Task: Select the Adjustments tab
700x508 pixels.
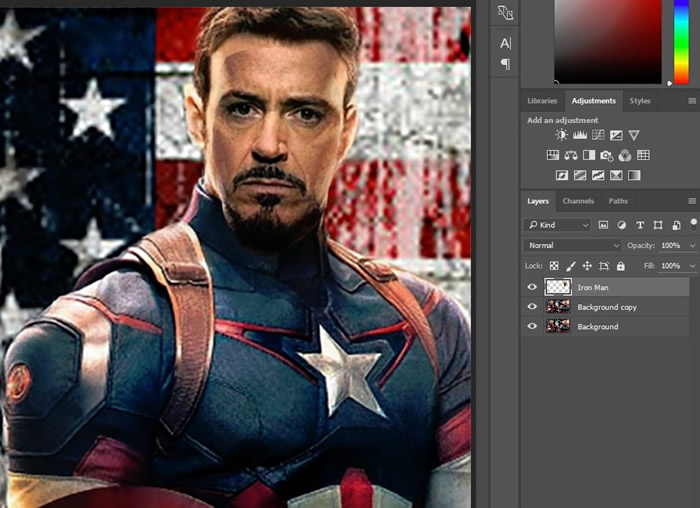Action: point(594,101)
